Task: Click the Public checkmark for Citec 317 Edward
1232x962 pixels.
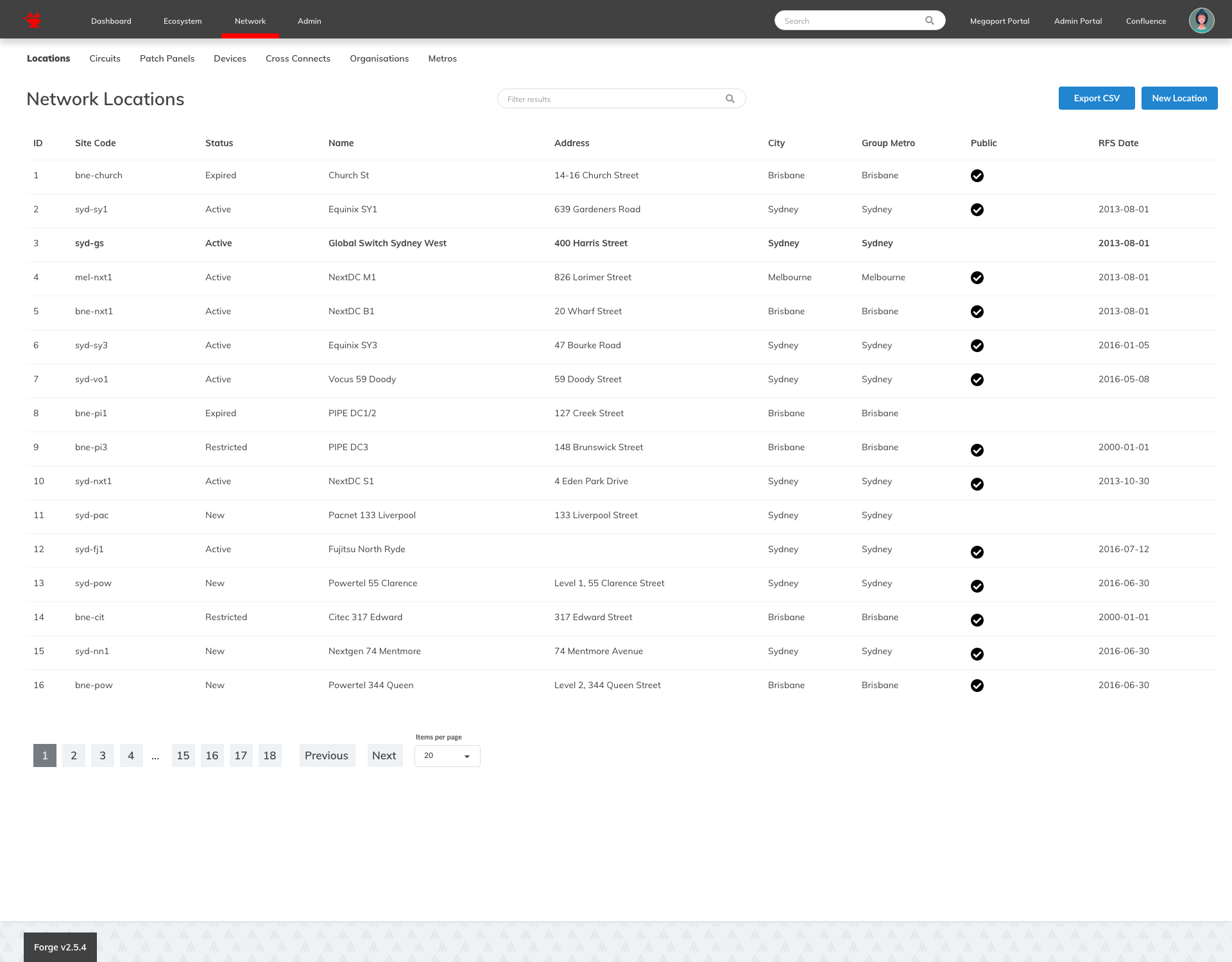Action: tap(977, 620)
